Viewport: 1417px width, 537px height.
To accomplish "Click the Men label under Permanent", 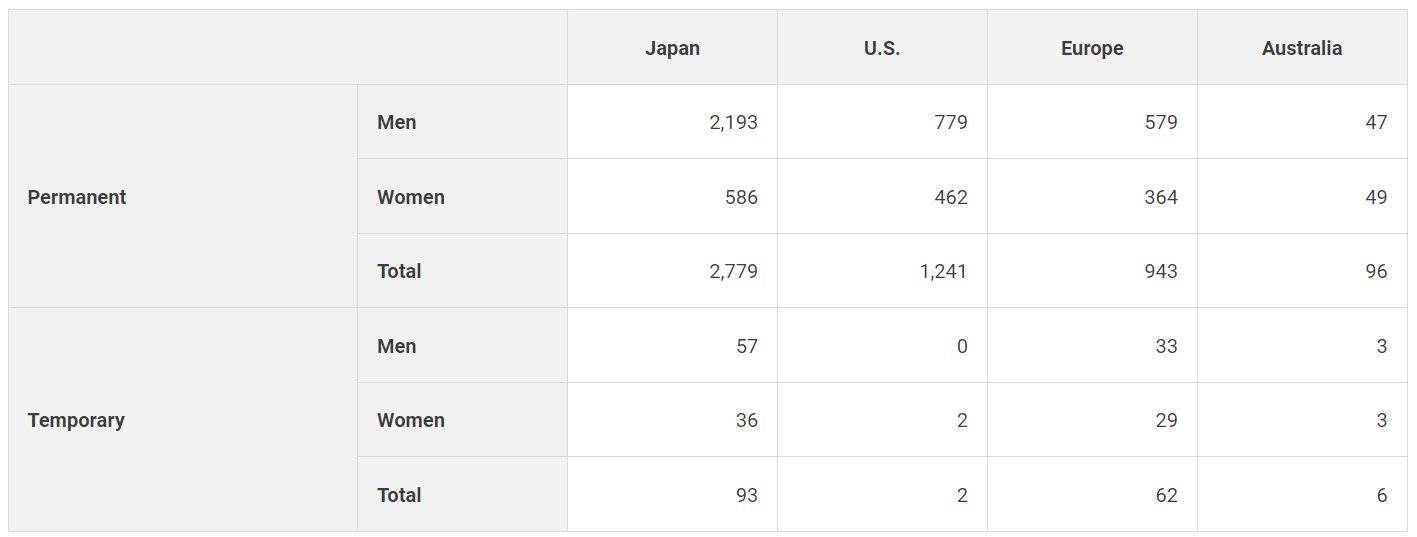I will coord(397,122).
